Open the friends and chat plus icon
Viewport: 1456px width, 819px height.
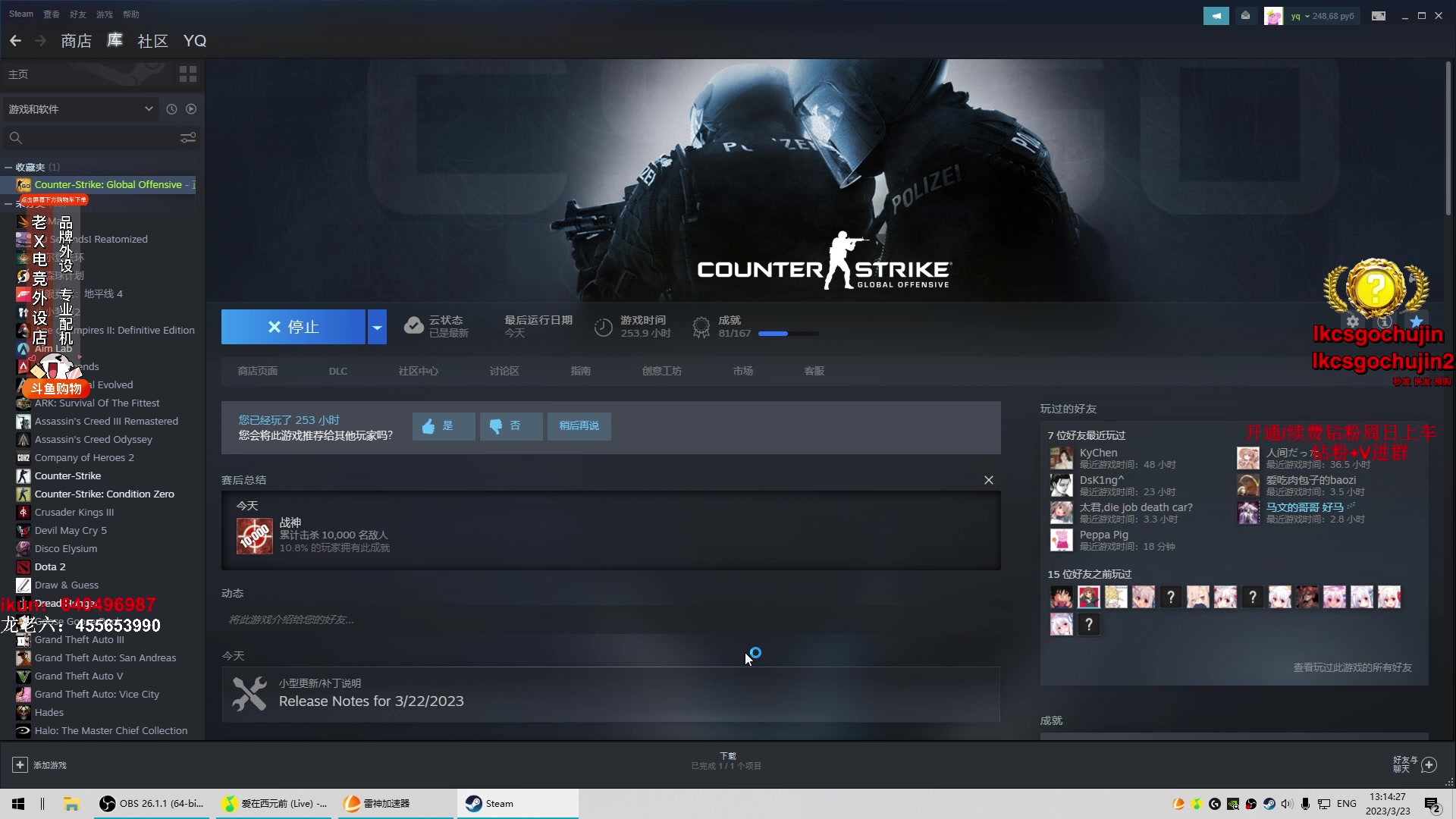[1429, 764]
